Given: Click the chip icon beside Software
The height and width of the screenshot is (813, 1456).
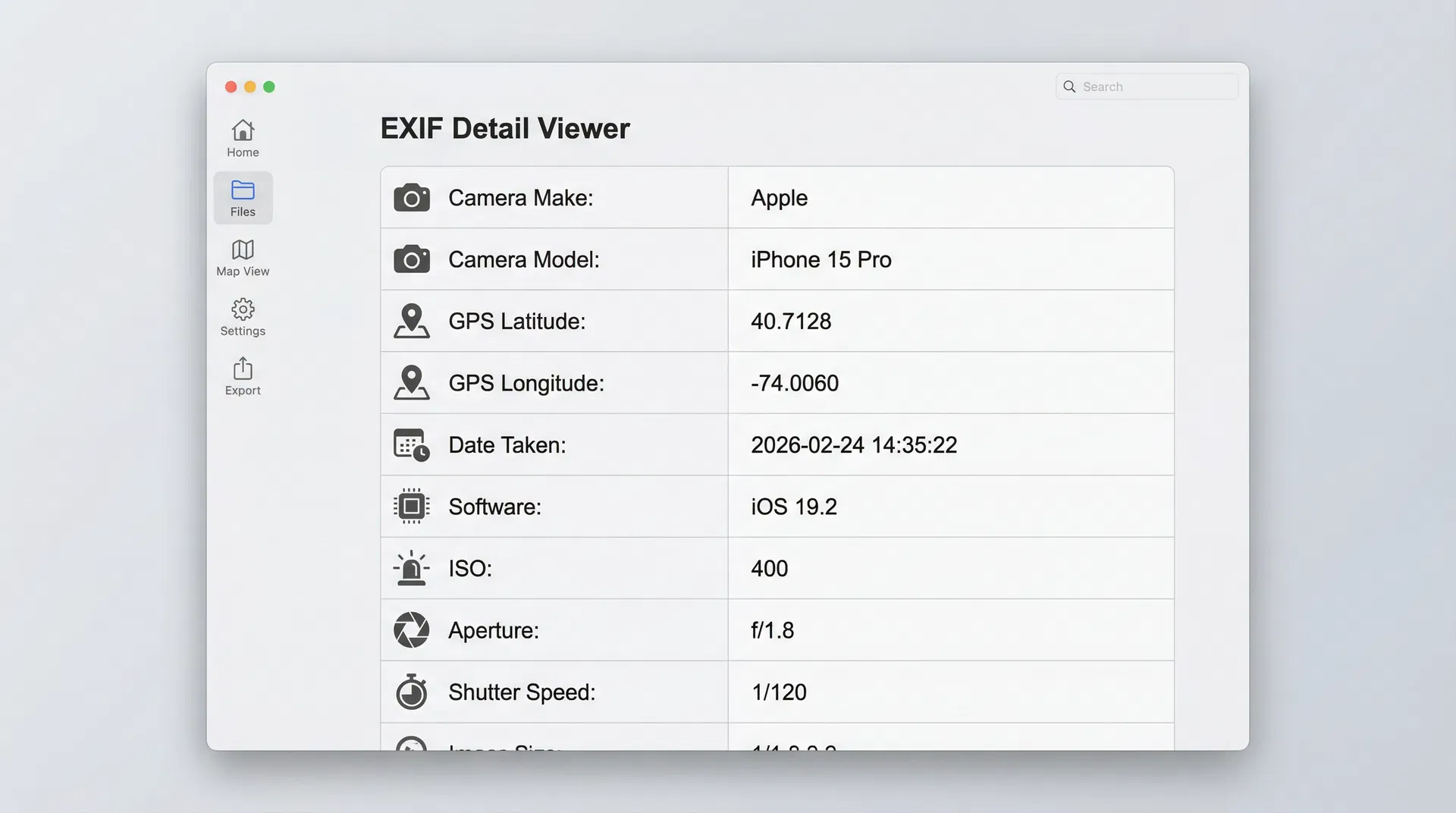Looking at the screenshot, I should click(x=412, y=507).
